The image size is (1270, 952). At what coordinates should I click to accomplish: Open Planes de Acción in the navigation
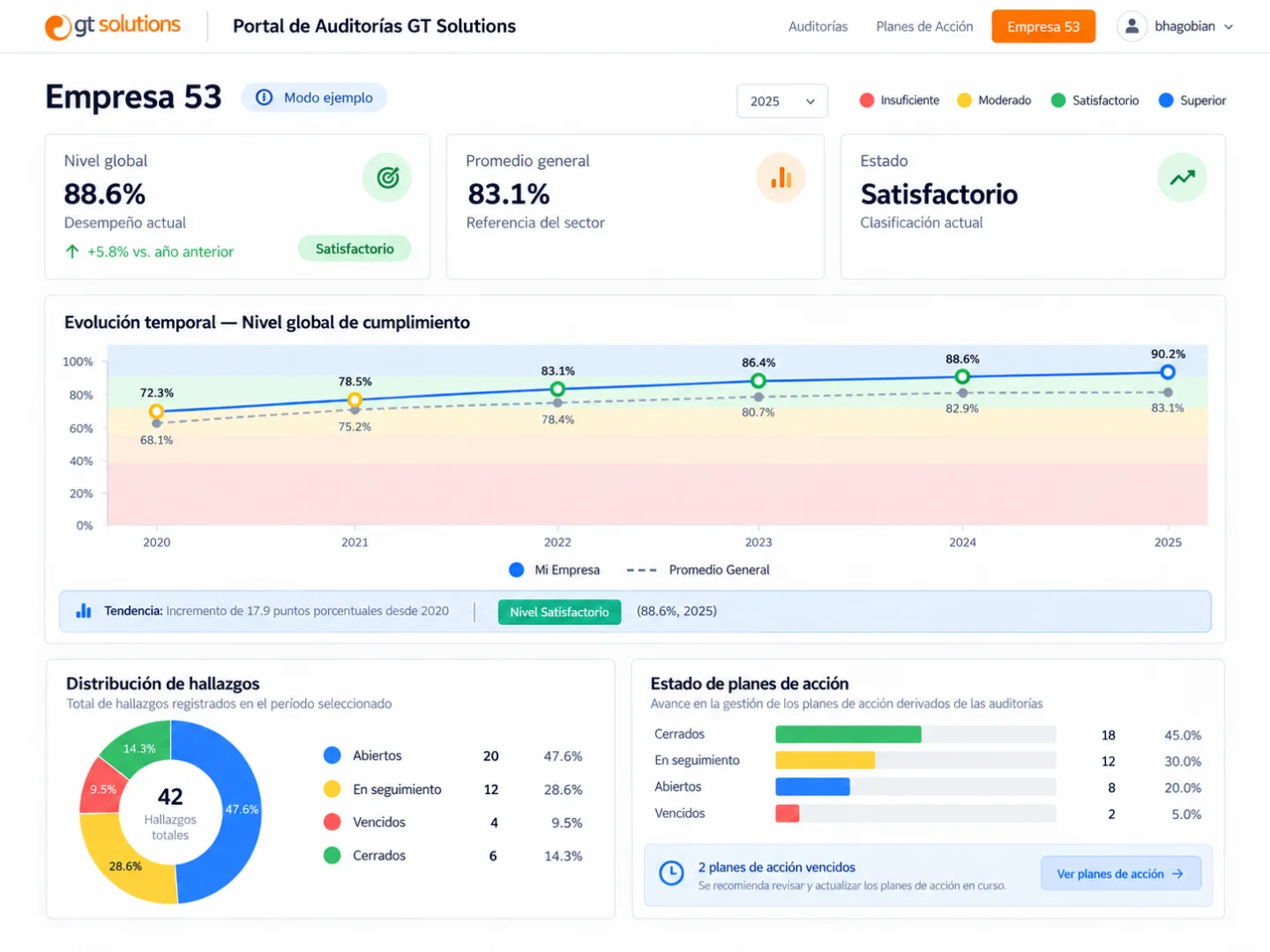[924, 26]
